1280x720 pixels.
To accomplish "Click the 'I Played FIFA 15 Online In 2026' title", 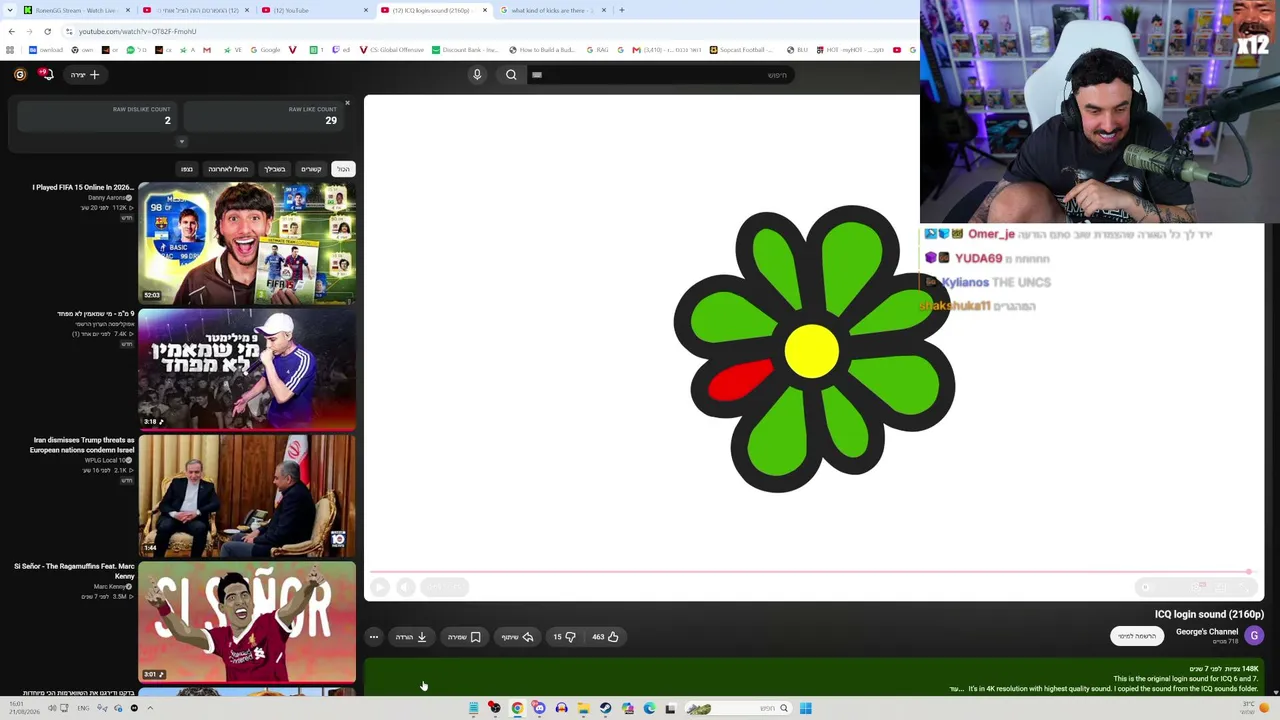I will click(x=83, y=187).
